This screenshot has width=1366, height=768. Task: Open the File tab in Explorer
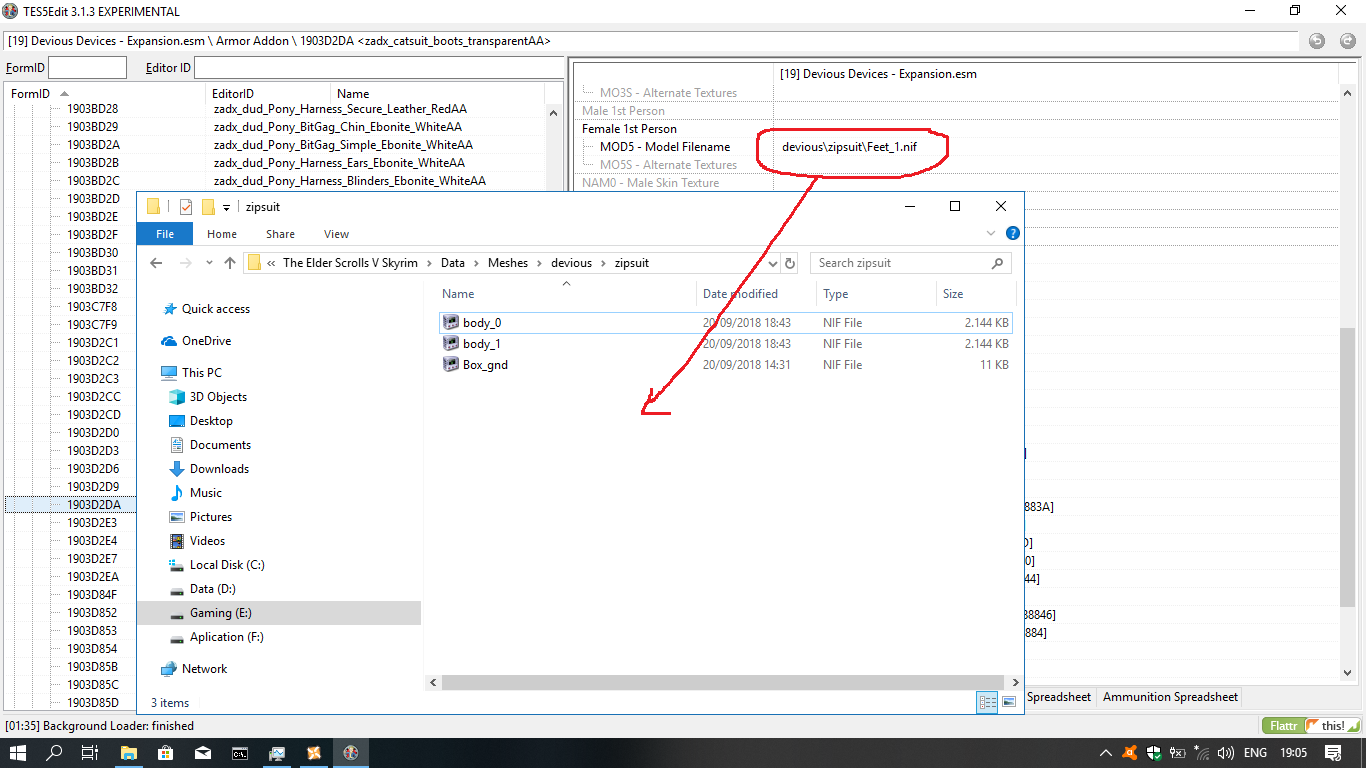point(165,234)
